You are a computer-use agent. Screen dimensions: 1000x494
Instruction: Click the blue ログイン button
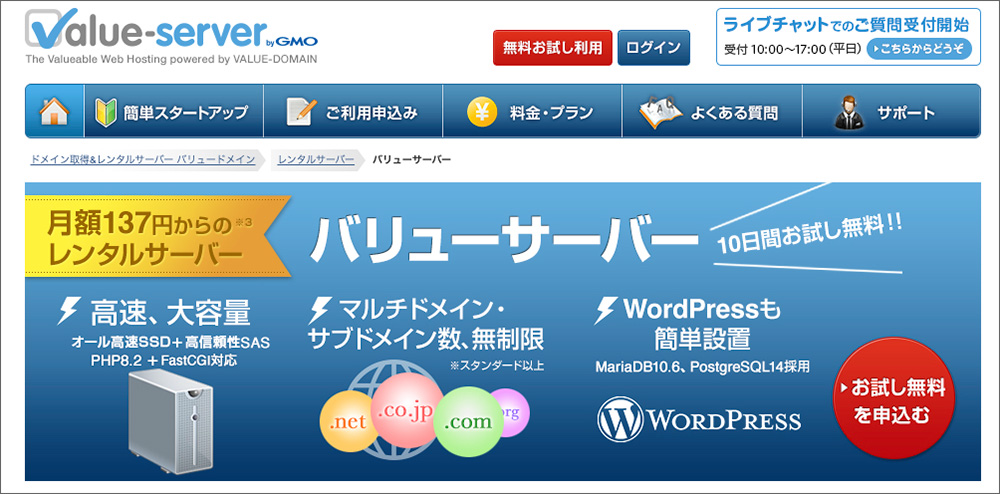654,48
